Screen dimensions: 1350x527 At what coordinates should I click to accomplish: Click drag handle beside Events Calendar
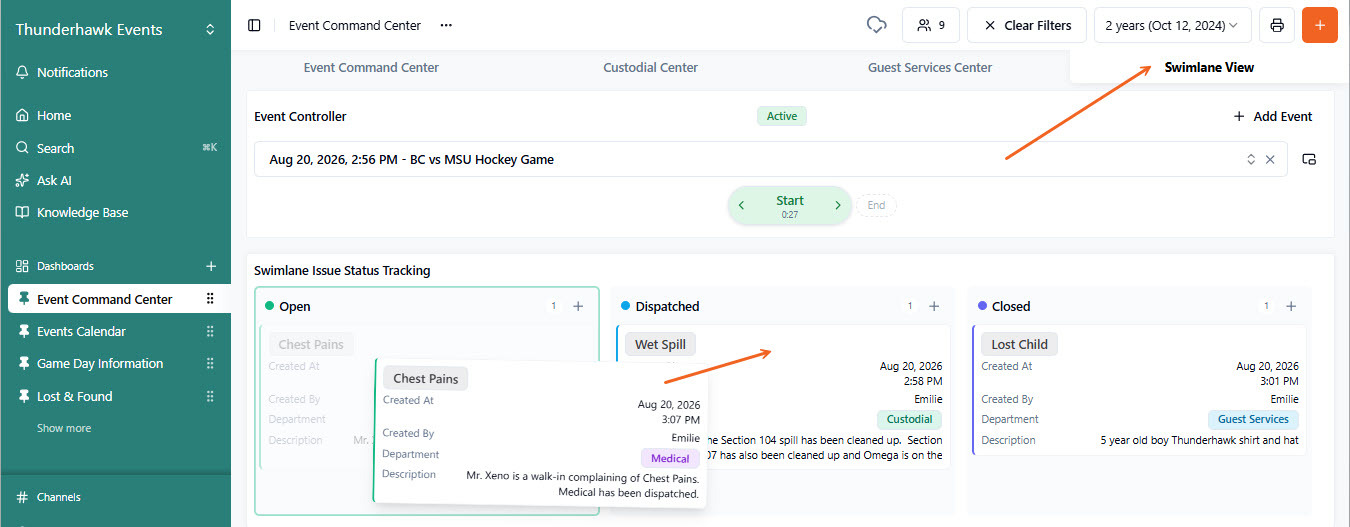tap(210, 331)
